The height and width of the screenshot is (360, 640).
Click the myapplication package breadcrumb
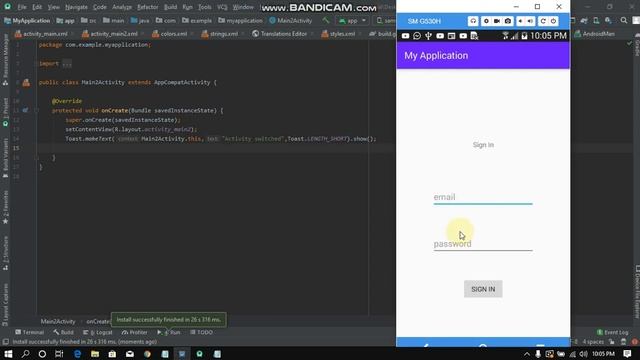[241, 20]
